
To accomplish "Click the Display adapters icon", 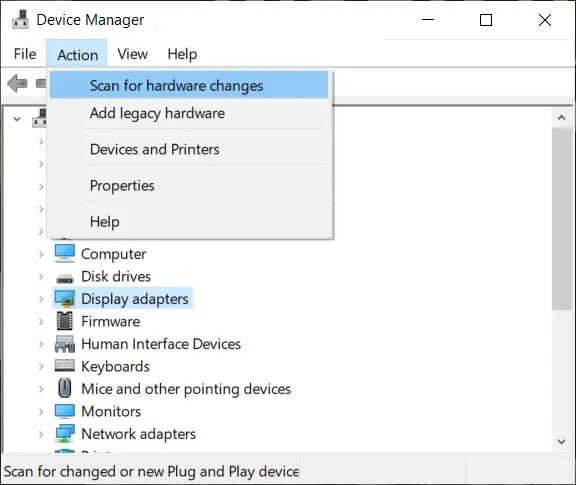I will [x=65, y=299].
